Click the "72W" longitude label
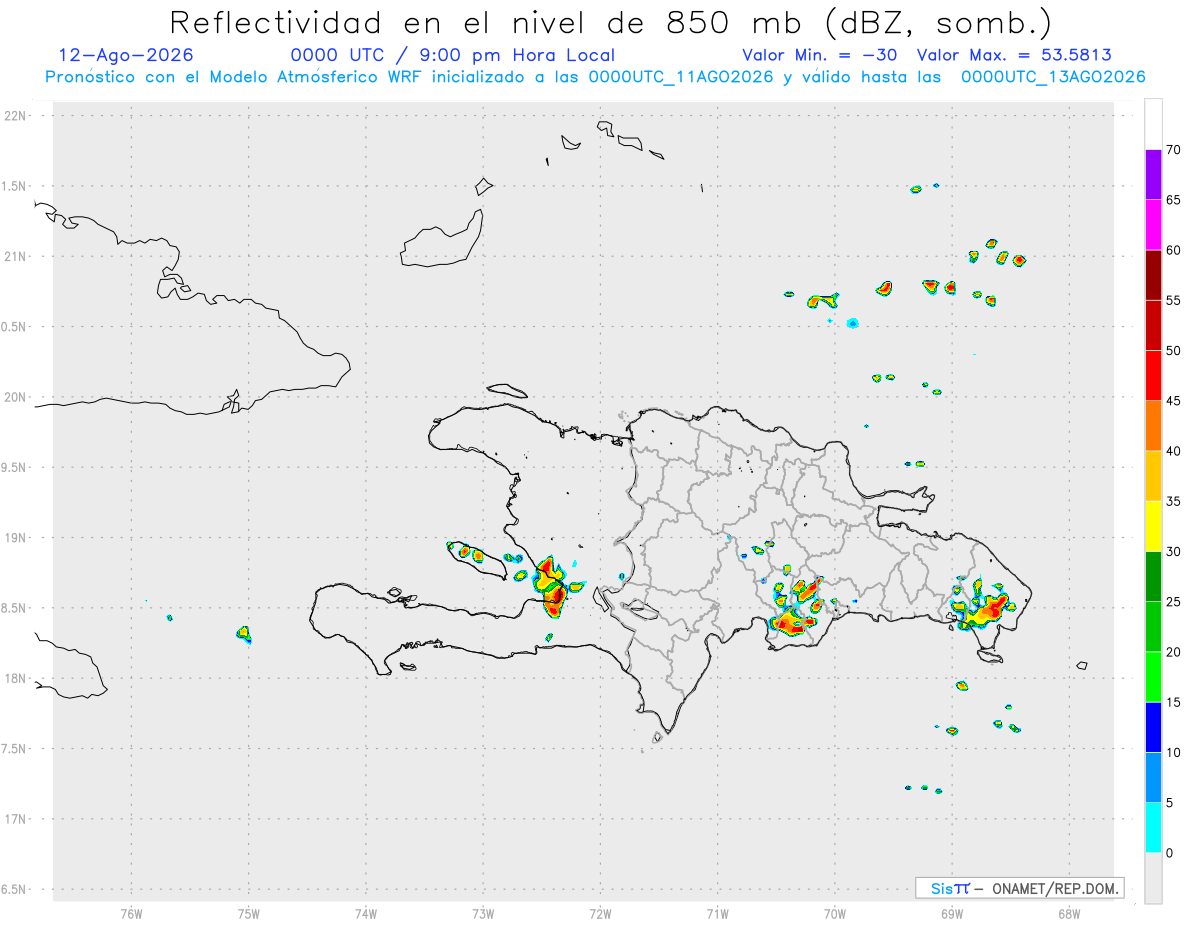This screenshot has height=927, width=1200. (600, 913)
